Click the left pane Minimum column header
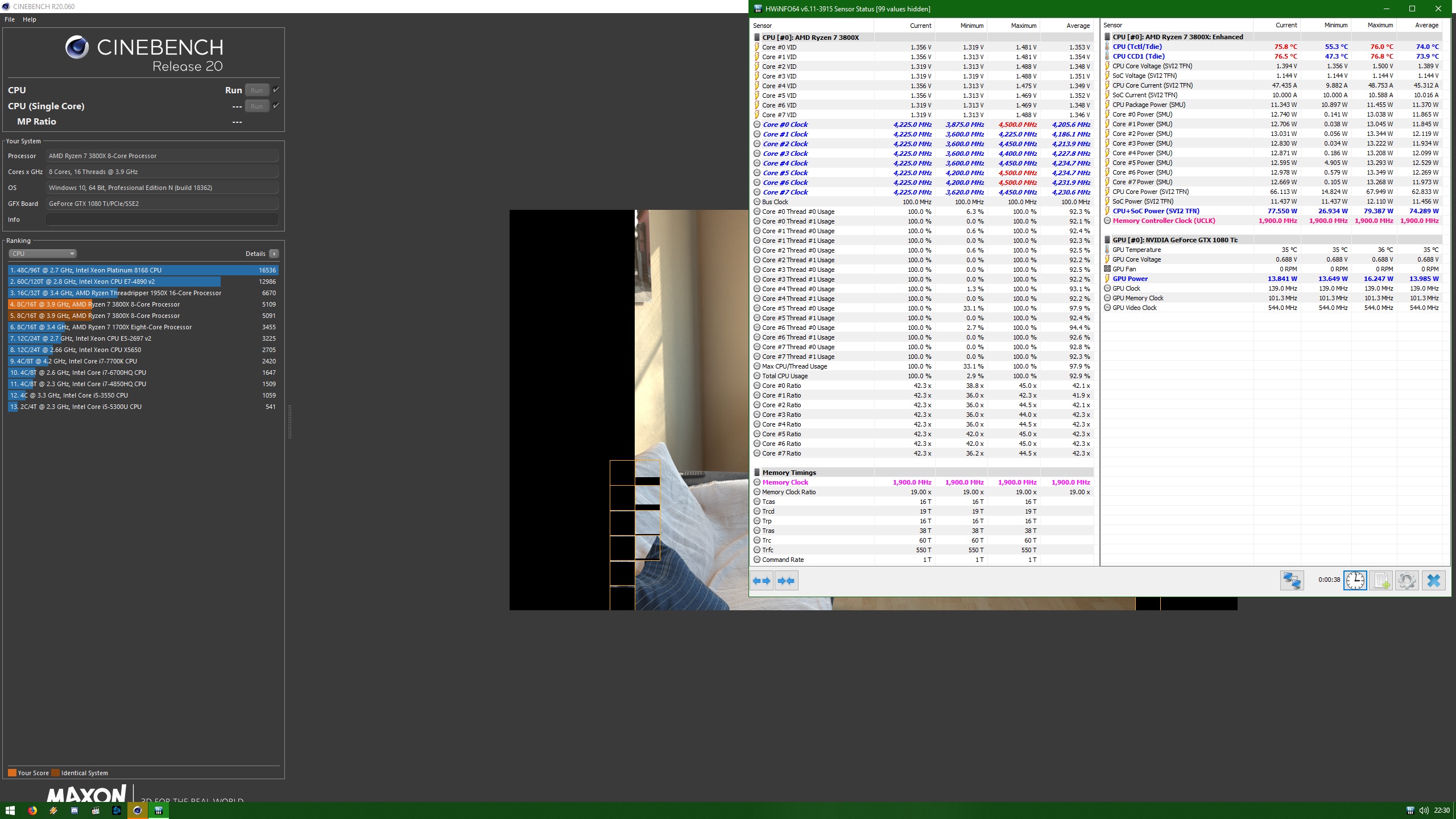Viewport: 1456px width, 819px height. tap(961, 26)
